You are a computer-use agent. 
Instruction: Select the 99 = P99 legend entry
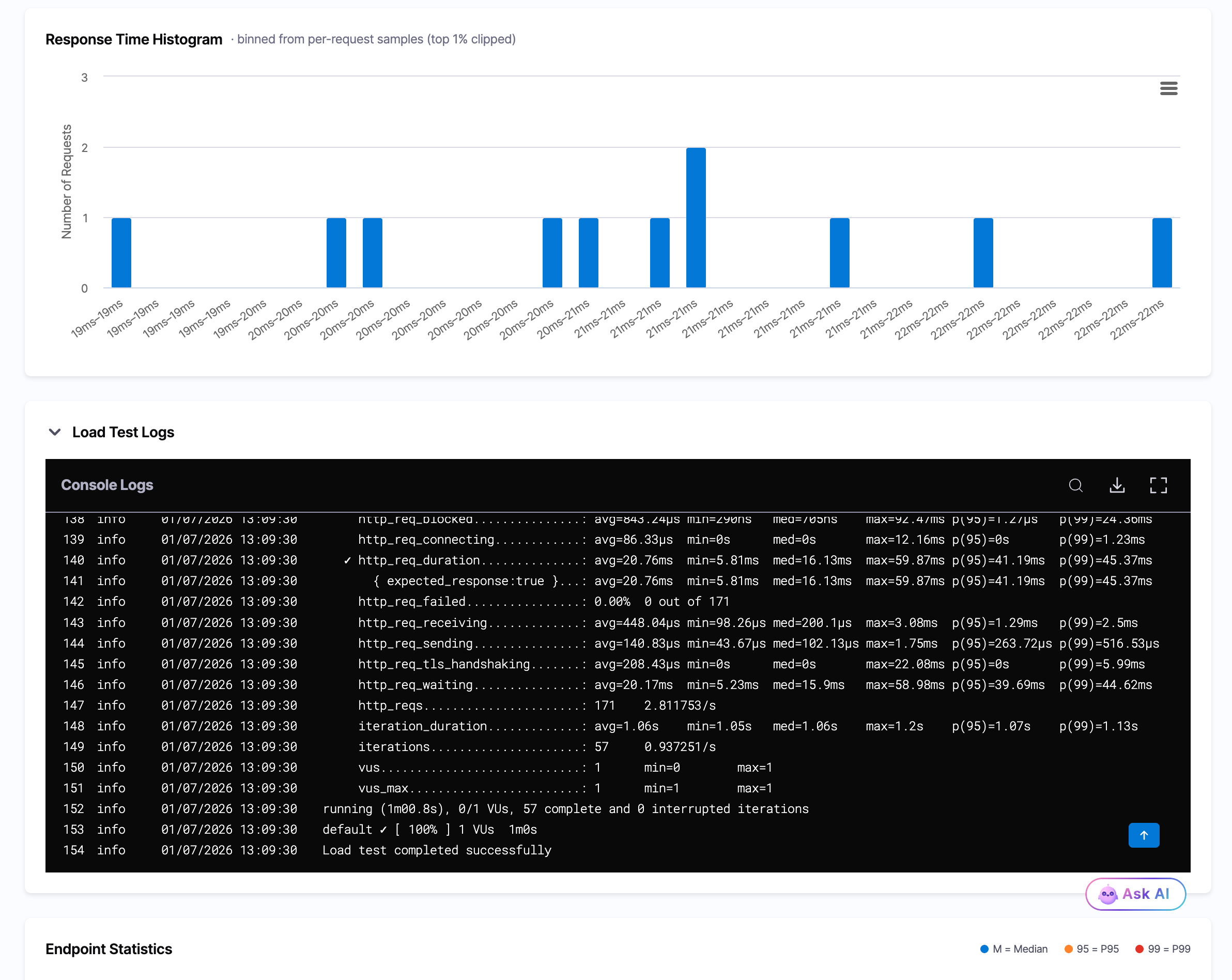pos(1162,948)
